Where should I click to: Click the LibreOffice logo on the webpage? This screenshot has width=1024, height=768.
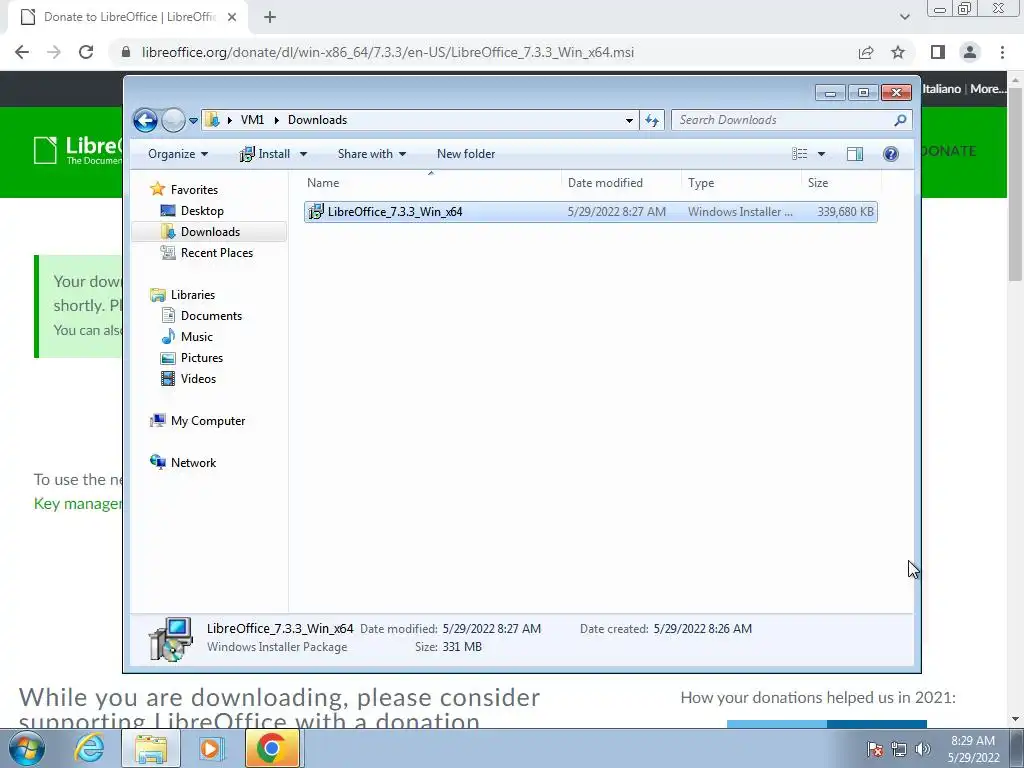78,151
